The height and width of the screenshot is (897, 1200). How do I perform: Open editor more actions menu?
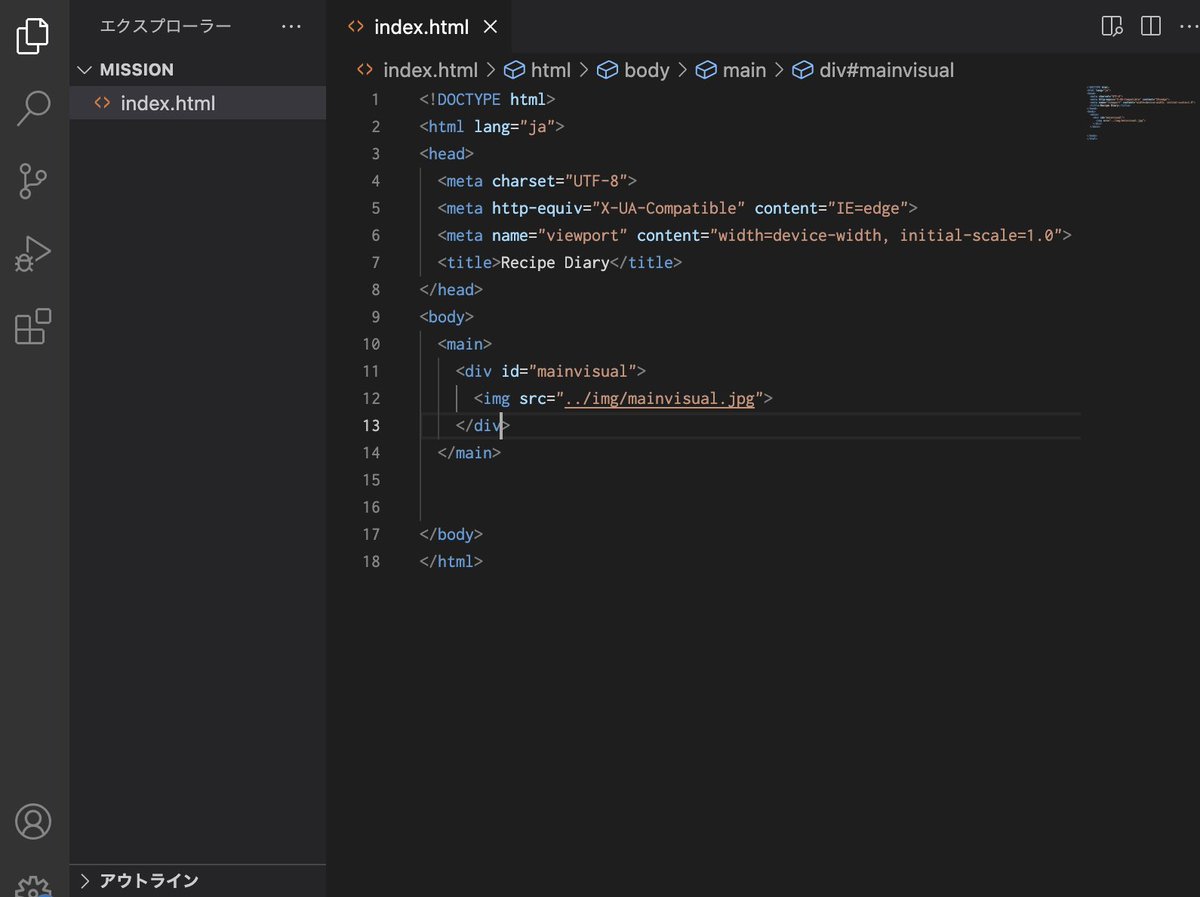[1188, 27]
